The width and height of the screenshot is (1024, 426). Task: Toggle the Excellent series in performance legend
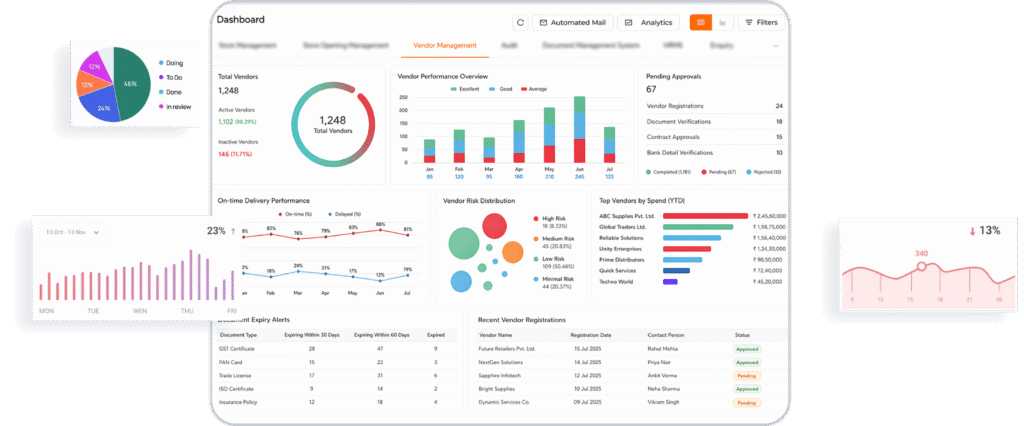coord(463,89)
